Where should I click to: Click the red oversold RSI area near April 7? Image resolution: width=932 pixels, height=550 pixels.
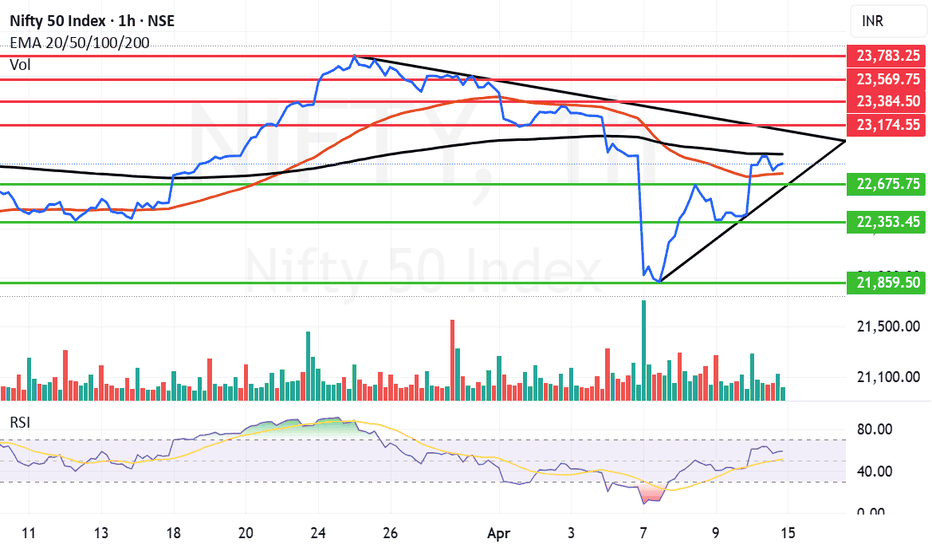[x=650, y=494]
